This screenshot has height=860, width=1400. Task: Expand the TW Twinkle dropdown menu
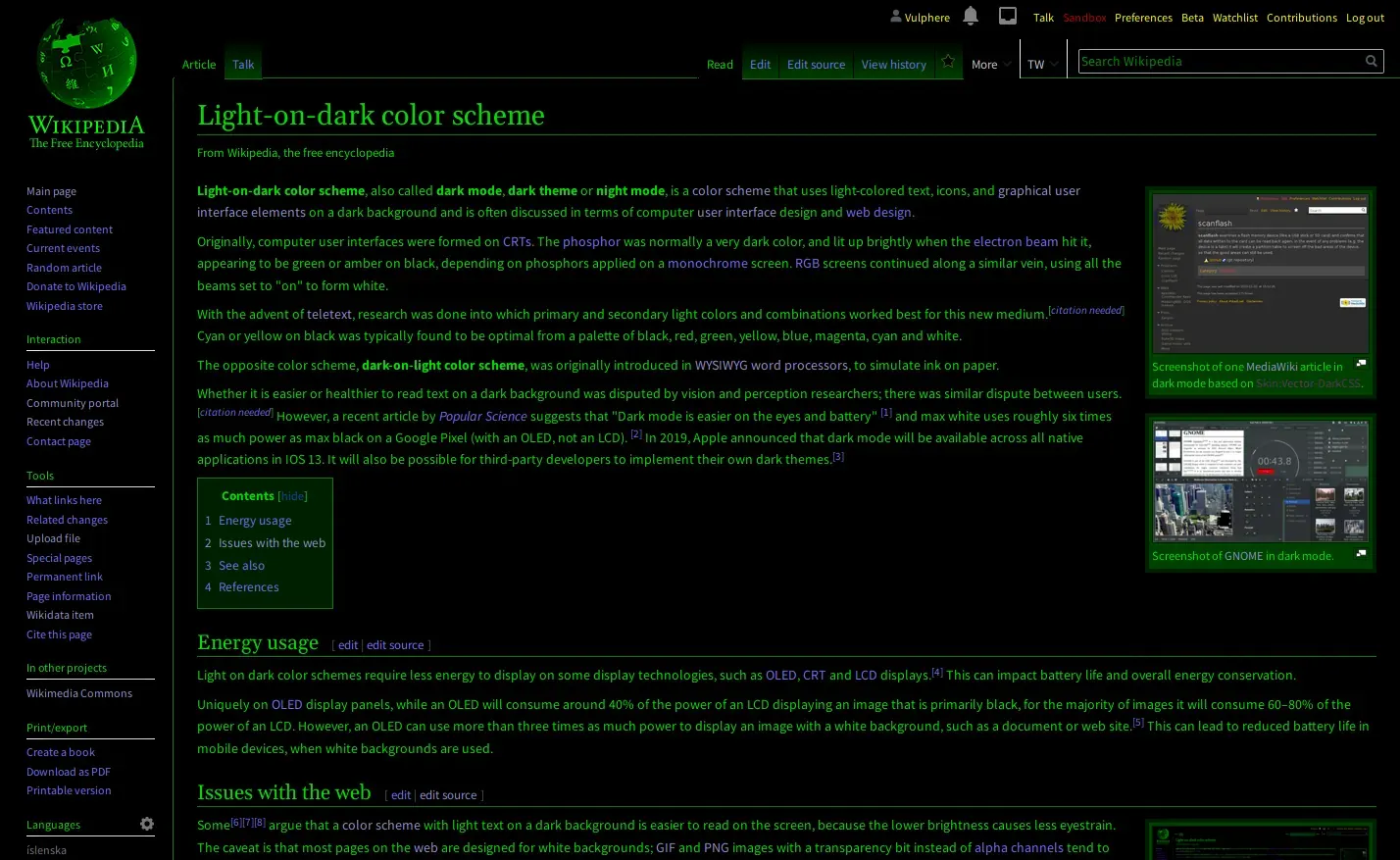[x=1043, y=65]
